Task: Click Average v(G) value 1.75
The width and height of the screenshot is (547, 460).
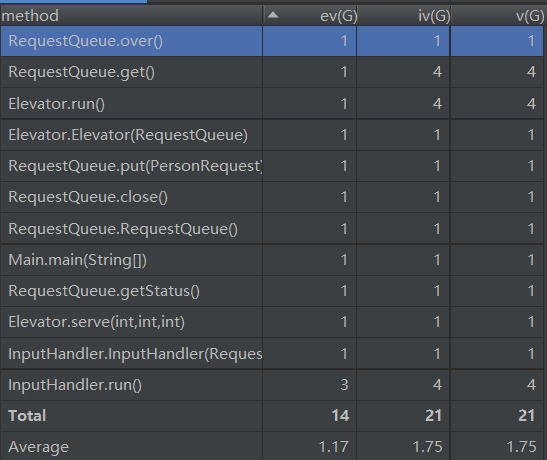Action: pyautogui.click(x=521, y=447)
